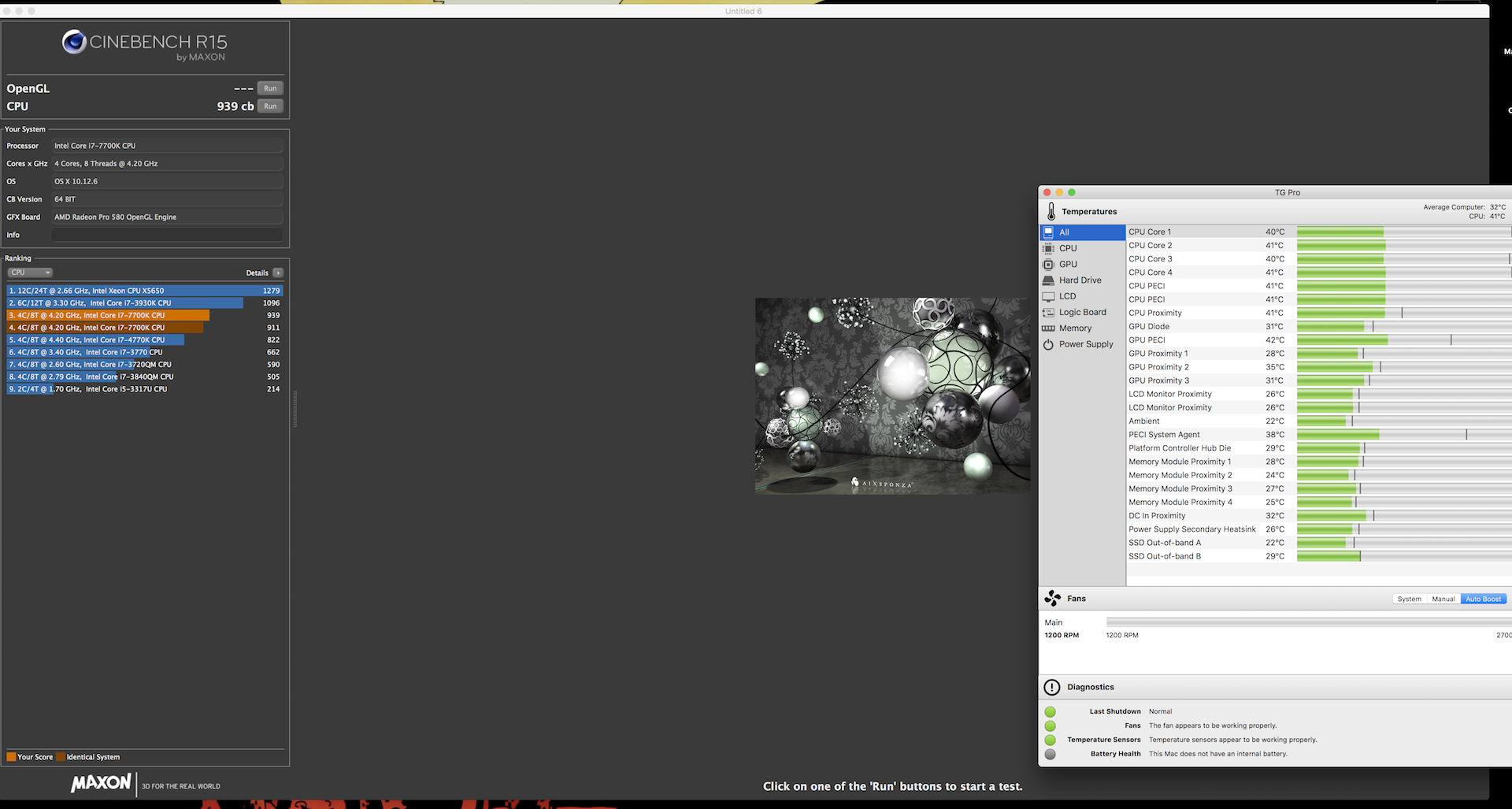This screenshot has width=1512, height=809.
Task: Click the CPU Core 4 temperature row
Action: click(1319, 273)
